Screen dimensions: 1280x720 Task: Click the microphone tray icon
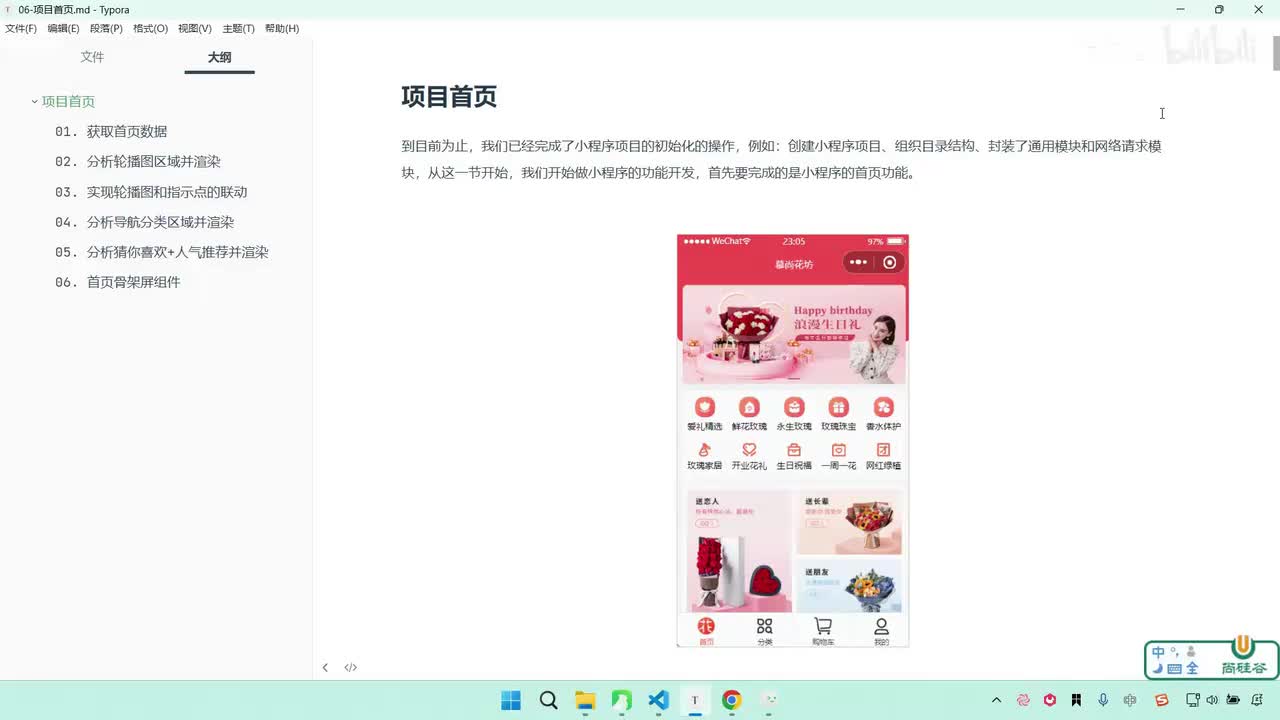pos(1103,700)
